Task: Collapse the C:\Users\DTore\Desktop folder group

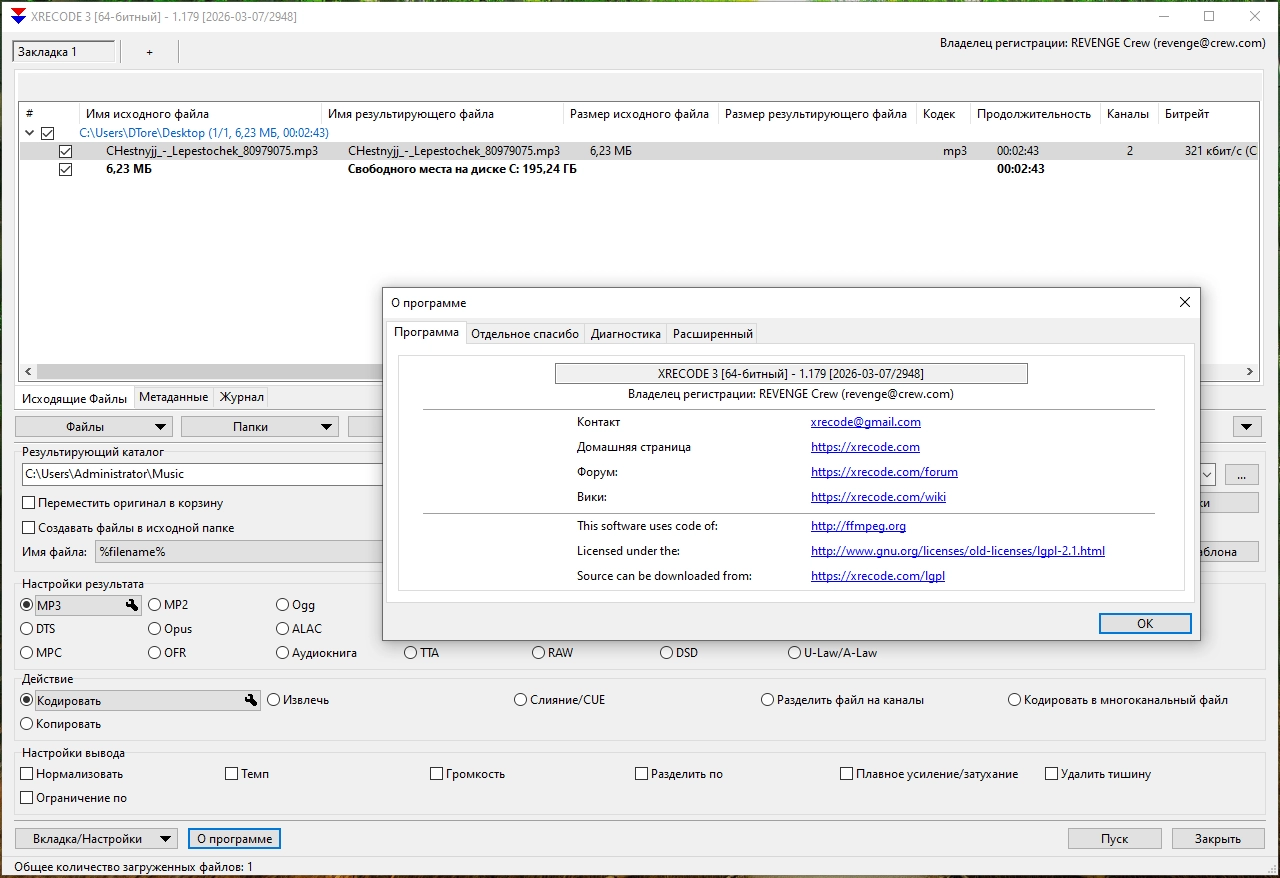Action: [x=29, y=133]
